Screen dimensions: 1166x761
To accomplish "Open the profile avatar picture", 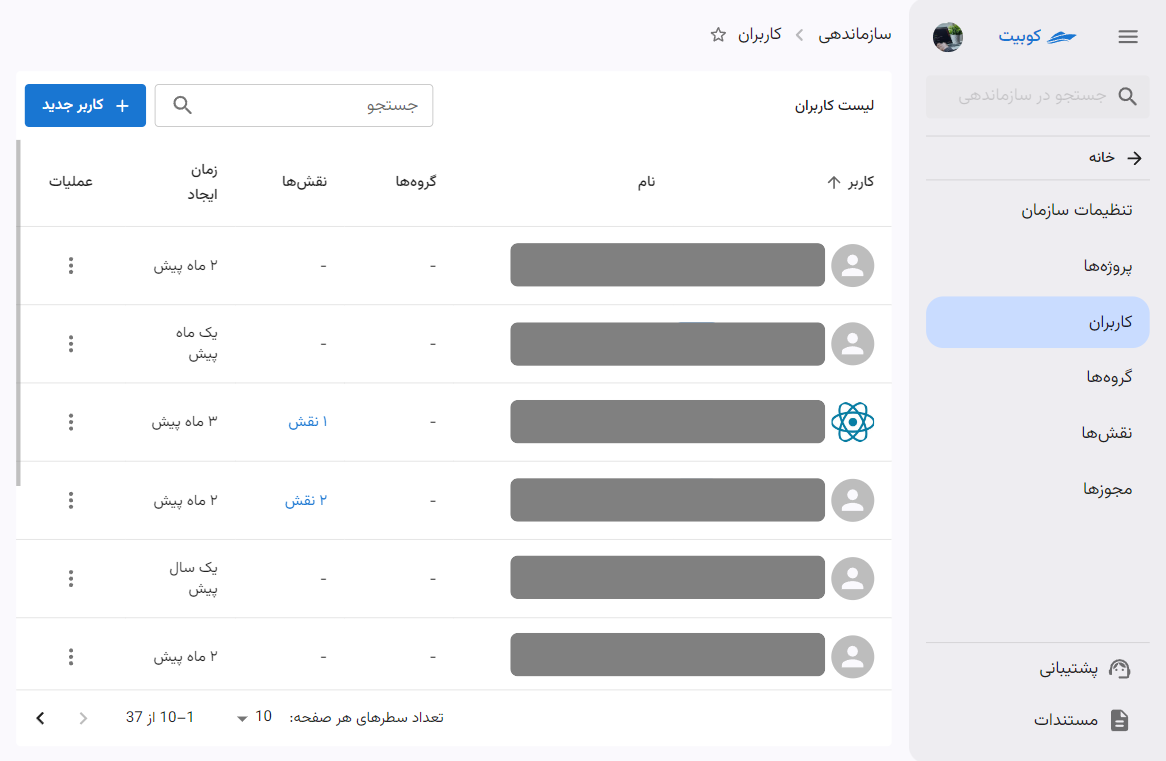I will (x=947, y=36).
